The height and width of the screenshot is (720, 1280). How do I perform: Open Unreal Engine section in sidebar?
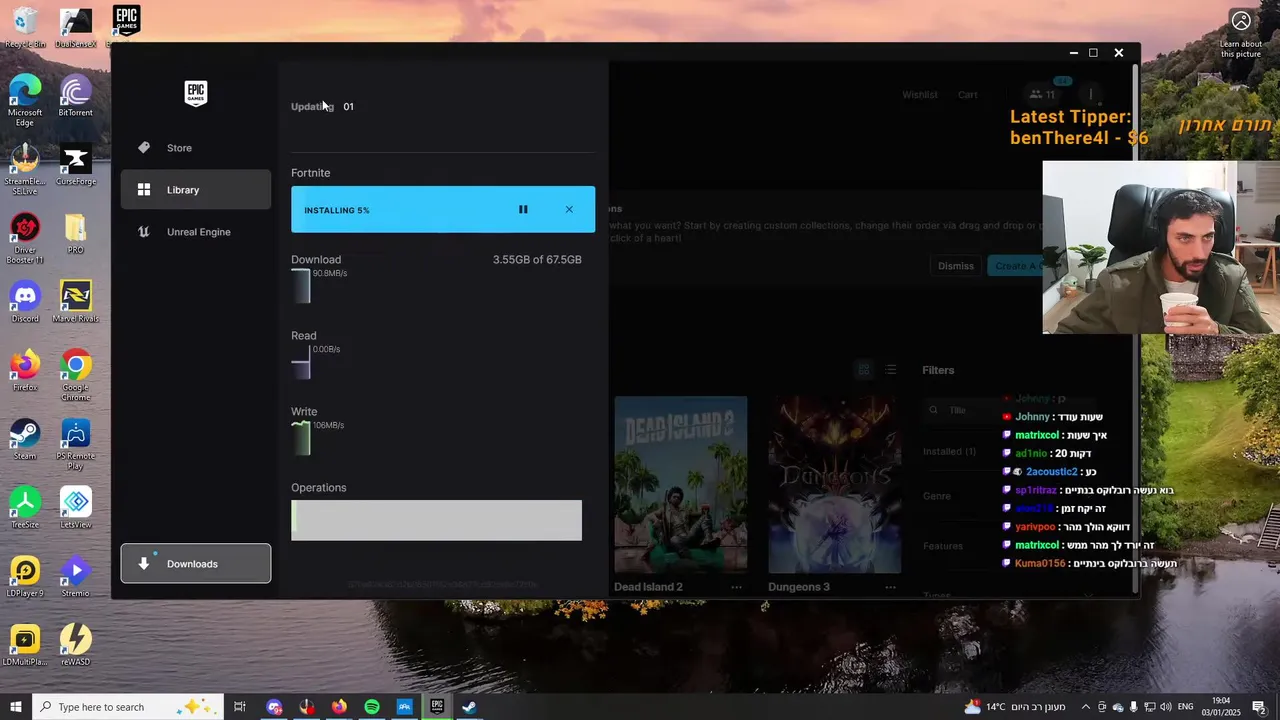pyautogui.click(x=196, y=232)
